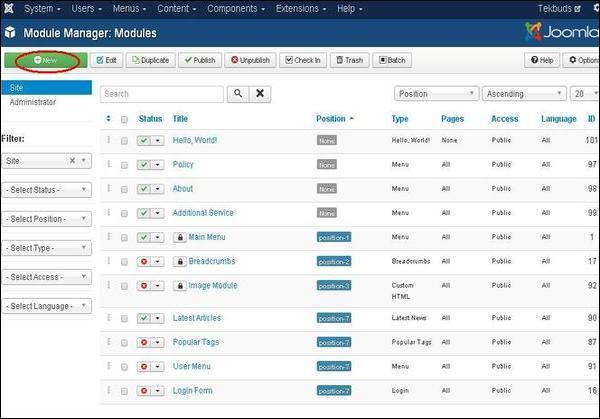The height and width of the screenshot is (419, 600).
Task: Click the Module Manager cube icon
Action: pyautogui.click(x=10, y=33)
